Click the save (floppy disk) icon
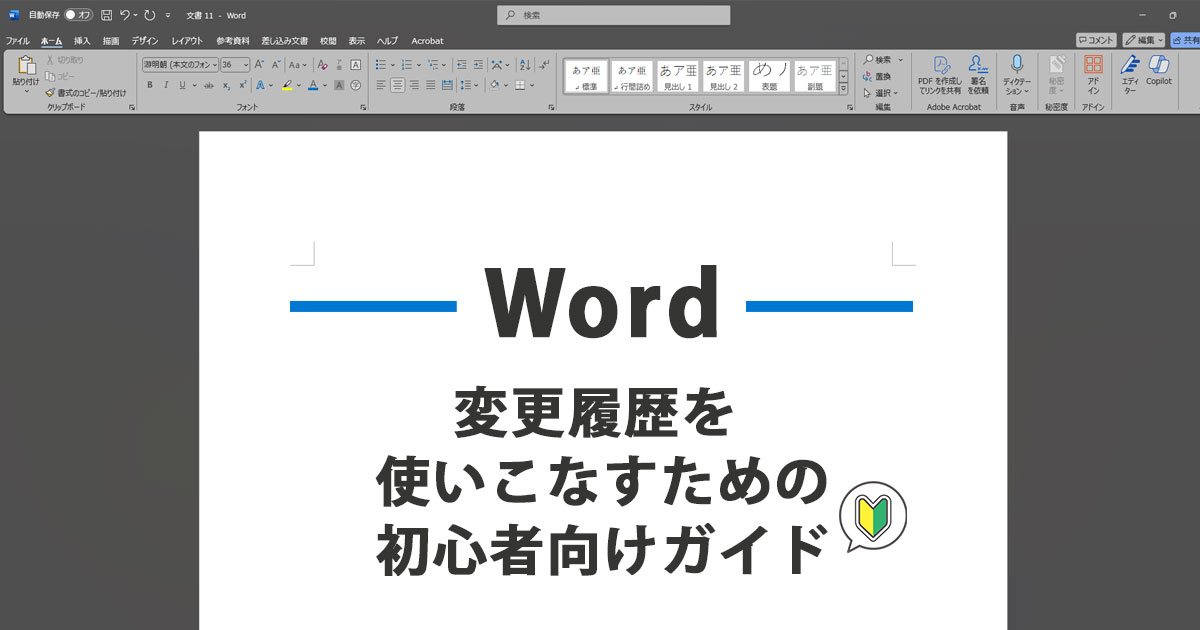Image resolution: width=1200 pixels, height=630 pixels. [106, 15]
